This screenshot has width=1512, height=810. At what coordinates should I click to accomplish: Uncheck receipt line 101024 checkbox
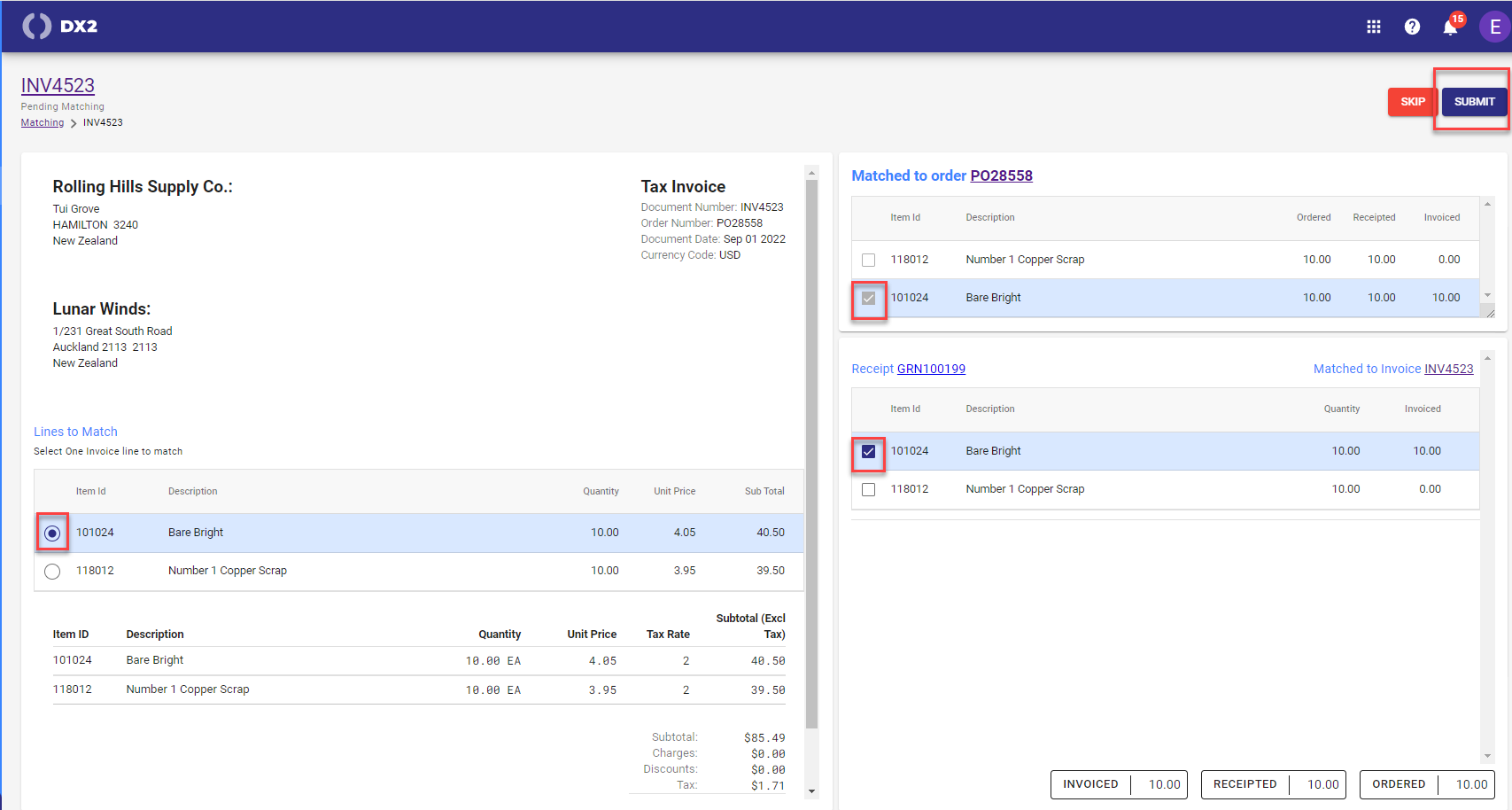[868, 452]
